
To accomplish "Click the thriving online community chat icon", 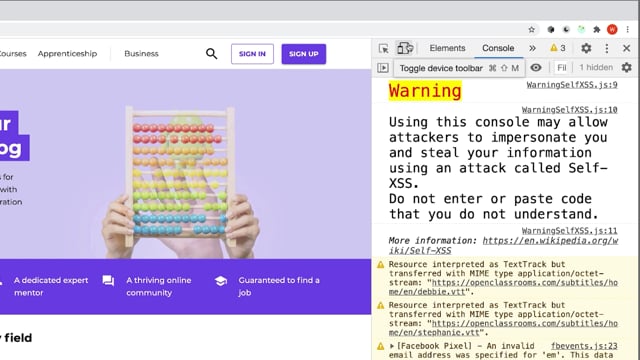I will (x=108, y=281).
